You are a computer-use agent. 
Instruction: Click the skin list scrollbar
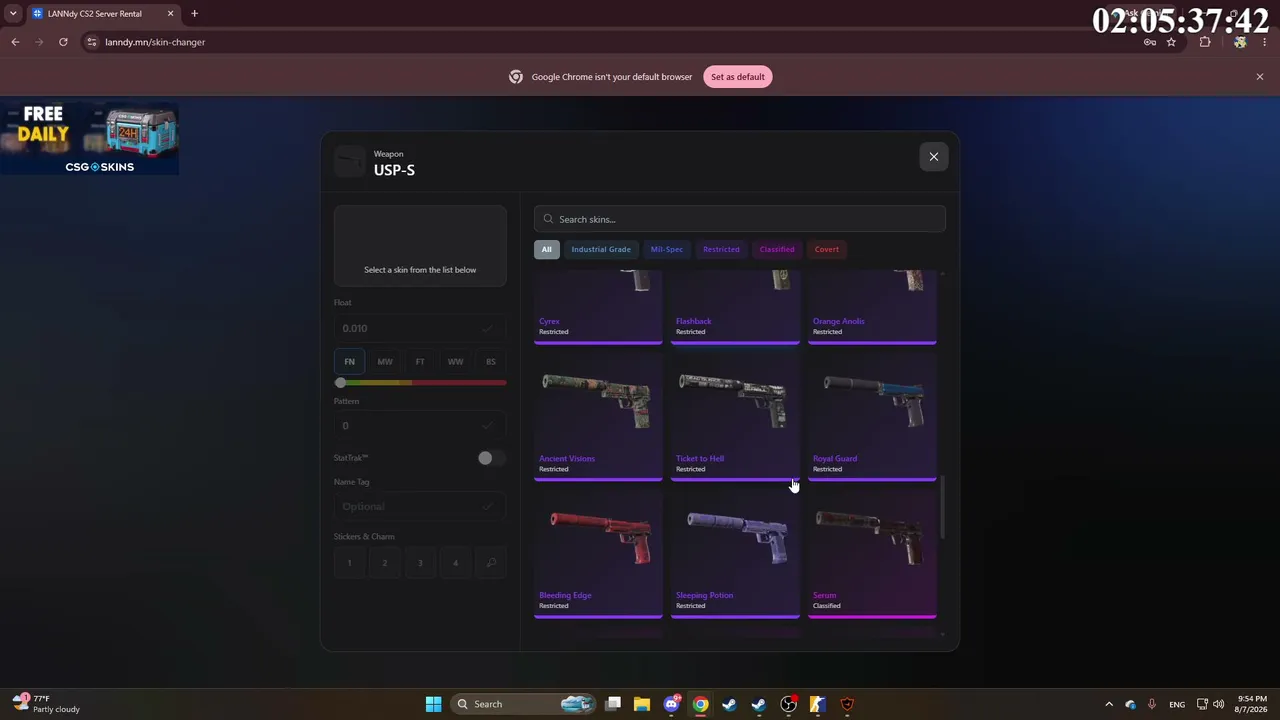(942, 508)
